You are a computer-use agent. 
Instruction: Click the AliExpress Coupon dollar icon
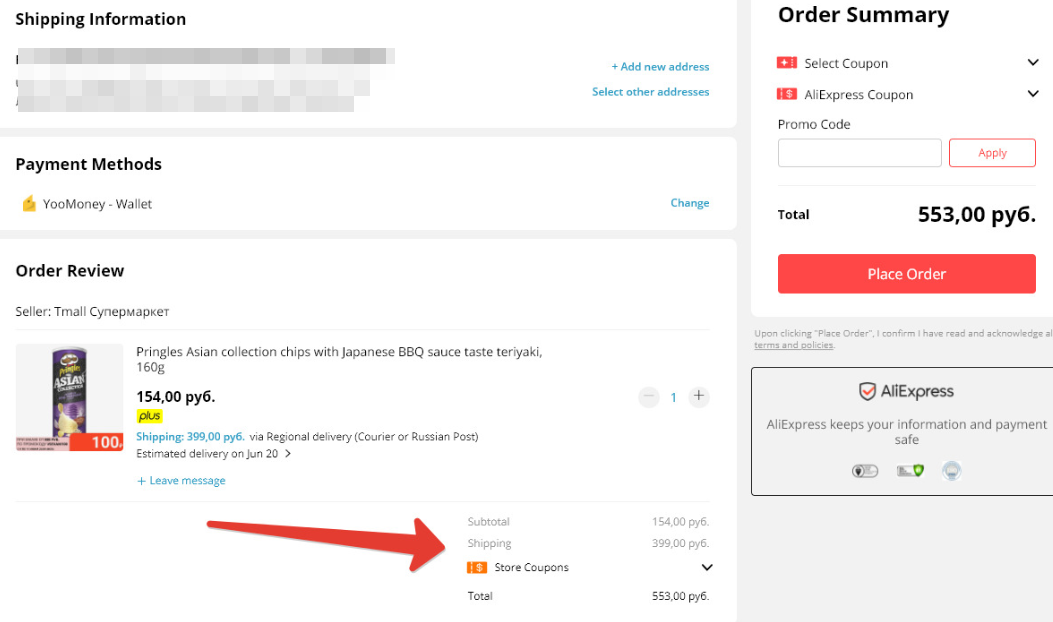click(786, 94)
